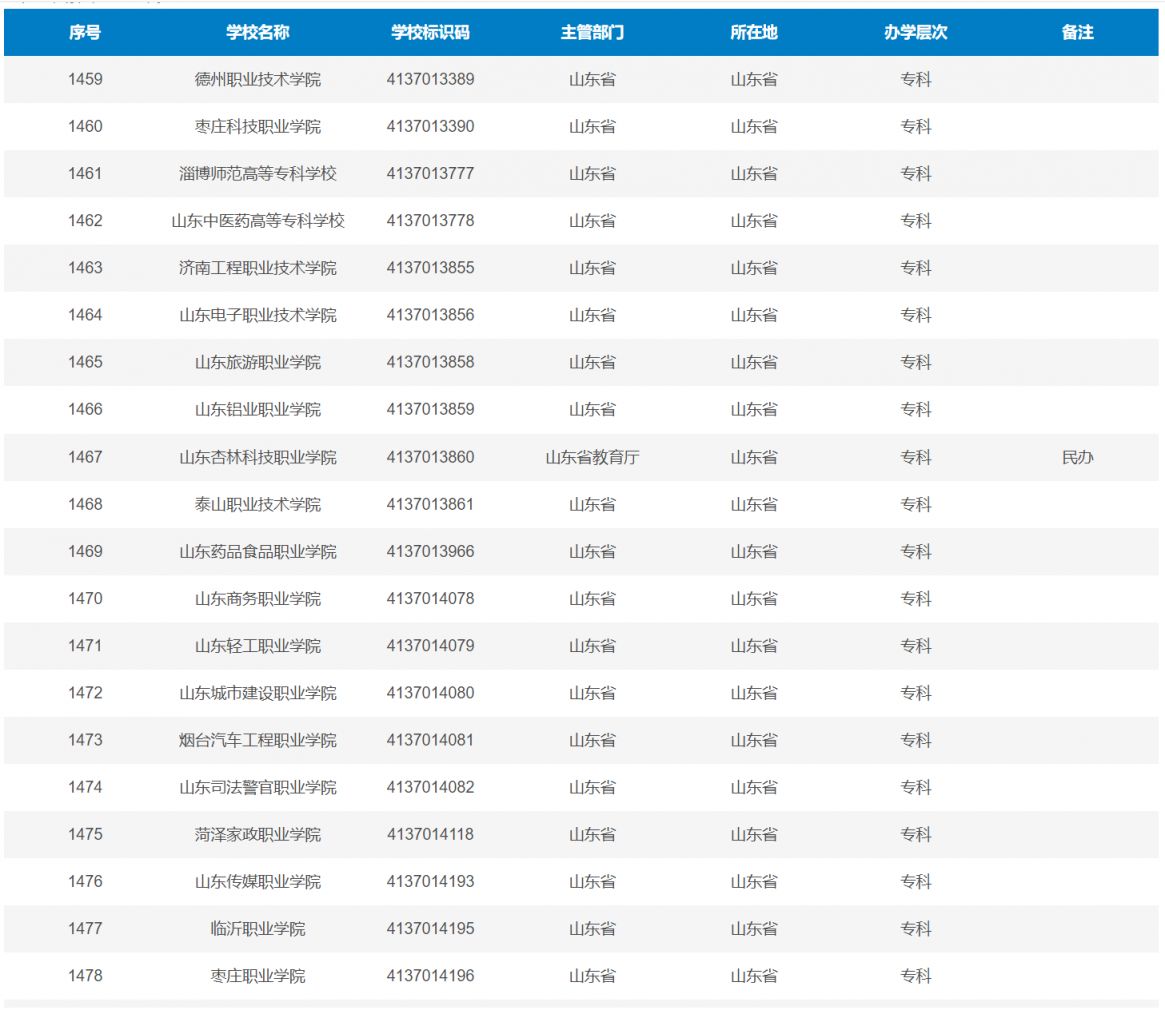Select school name 临沂职业学院

[257, 928]
